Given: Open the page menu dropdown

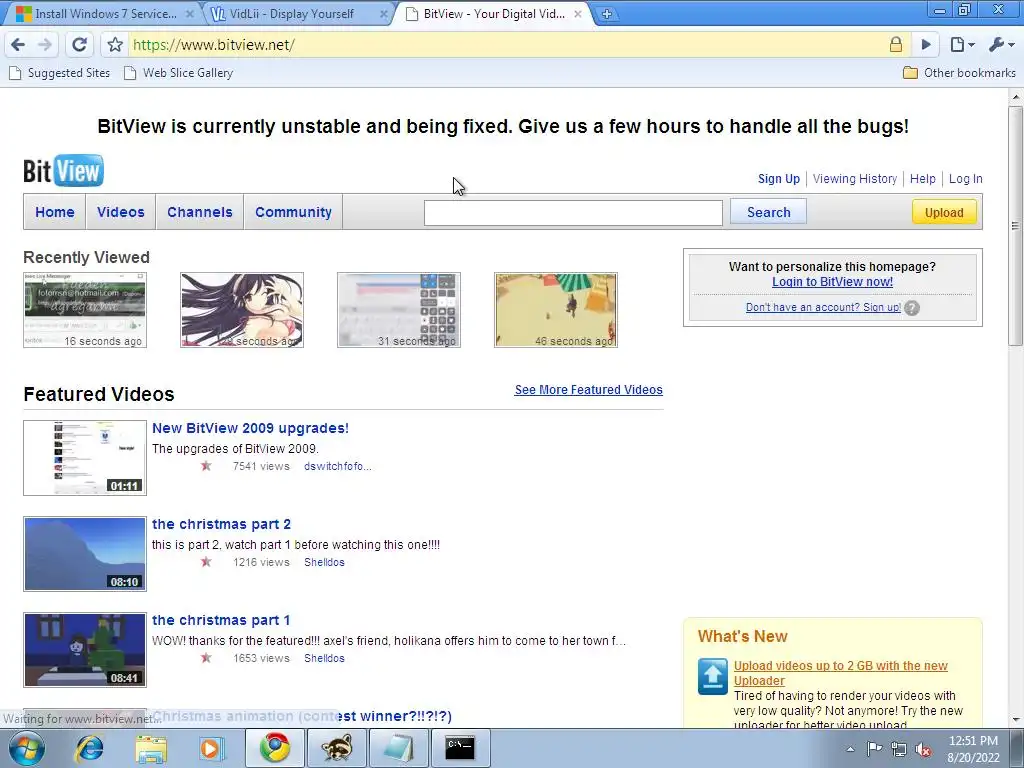Looking at the screenshot, I should (962, 44).
